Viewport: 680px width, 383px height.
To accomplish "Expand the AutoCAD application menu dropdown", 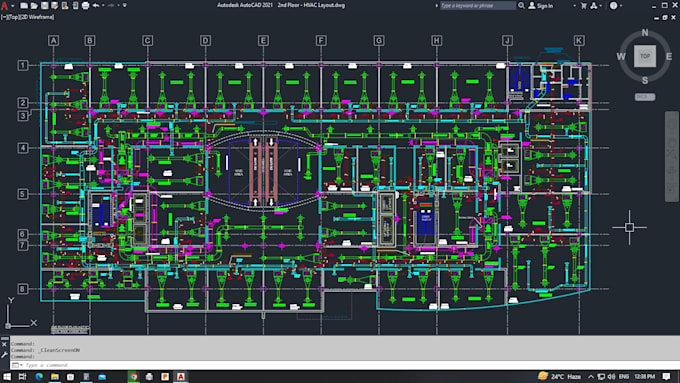I will pyautogui.click(x=13, y=6).
